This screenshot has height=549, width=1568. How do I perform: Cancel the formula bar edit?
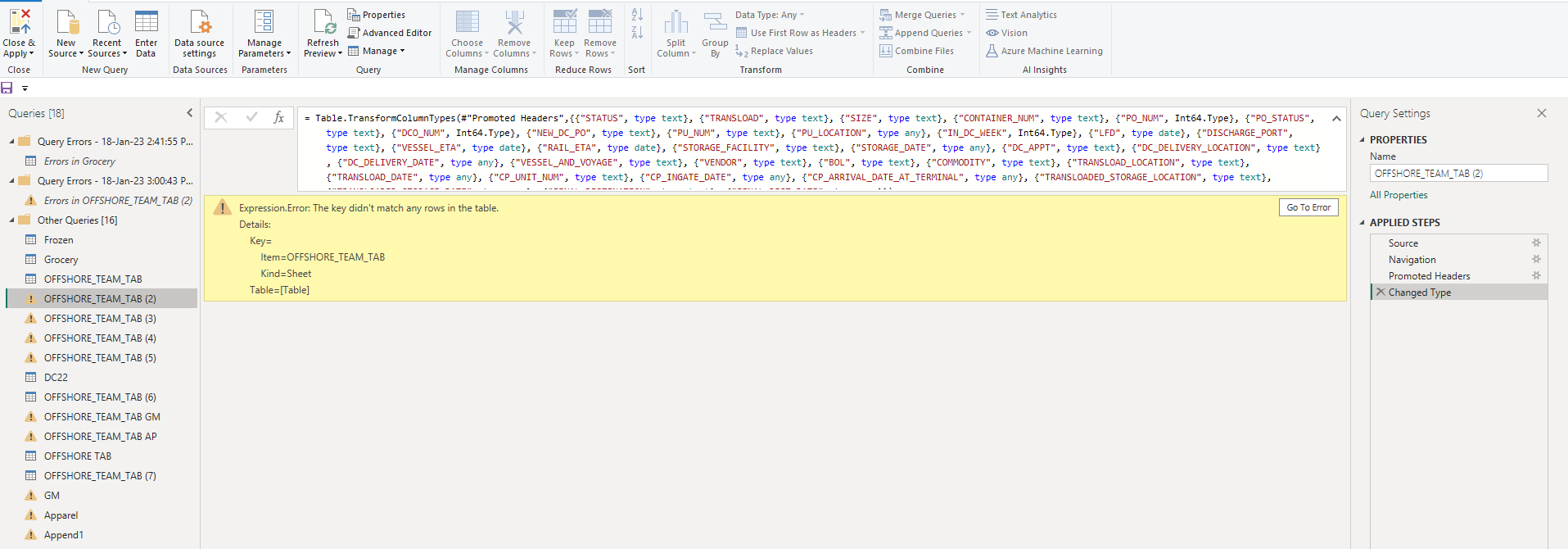(221, 117)
